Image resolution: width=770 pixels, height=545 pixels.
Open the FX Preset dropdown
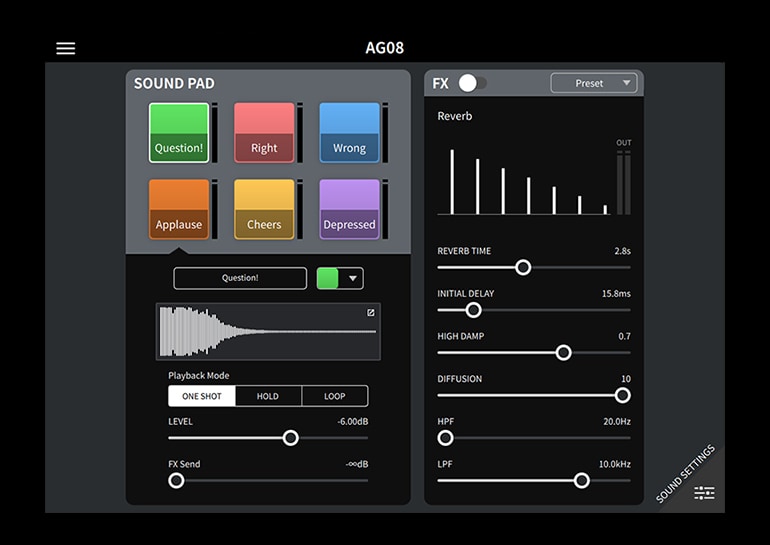[594, 83]
